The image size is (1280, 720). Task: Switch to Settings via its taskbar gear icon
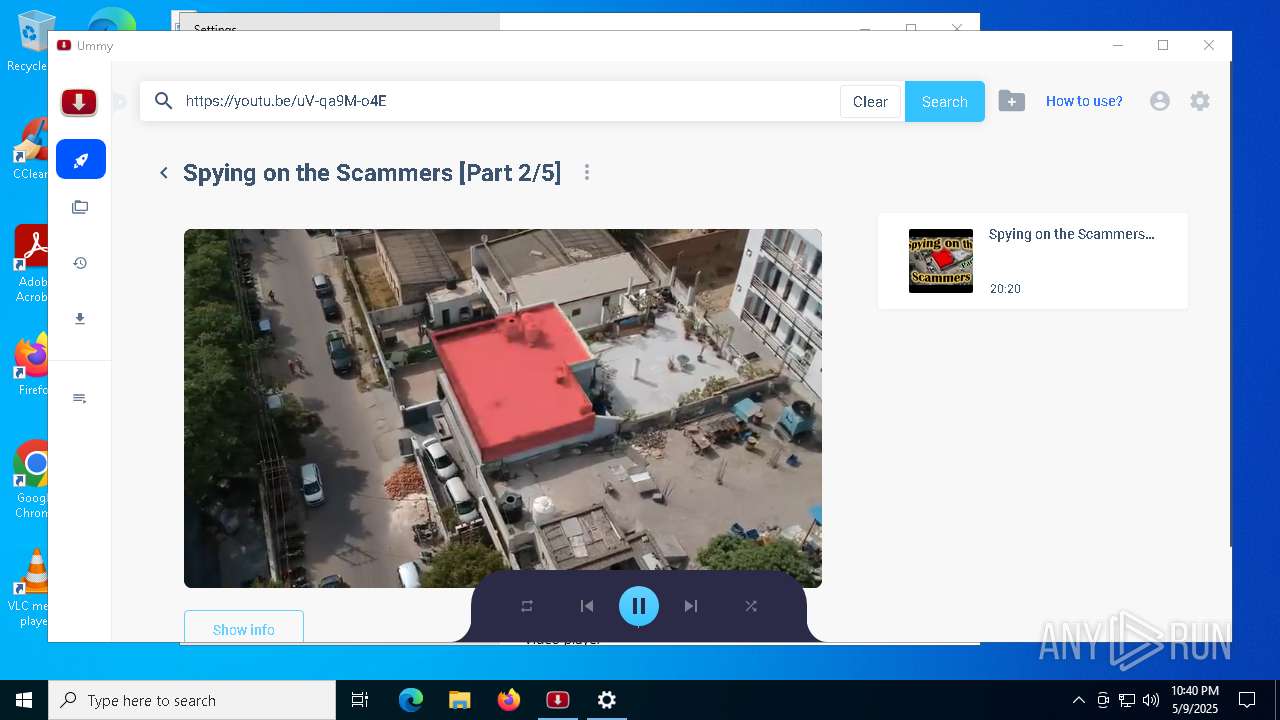tap(607, 700)
